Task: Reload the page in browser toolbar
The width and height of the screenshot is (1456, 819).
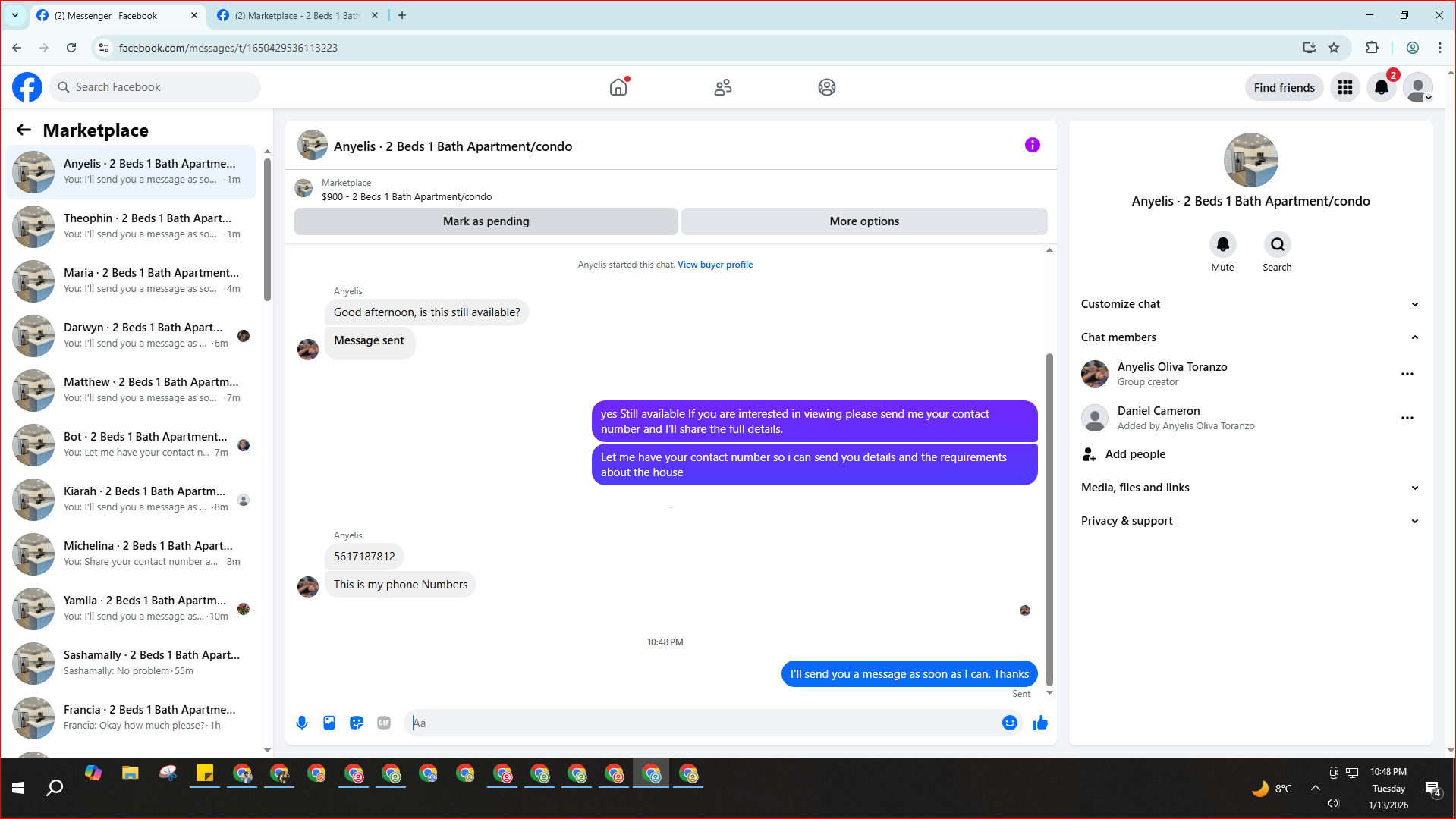Action: click(71, 48)
